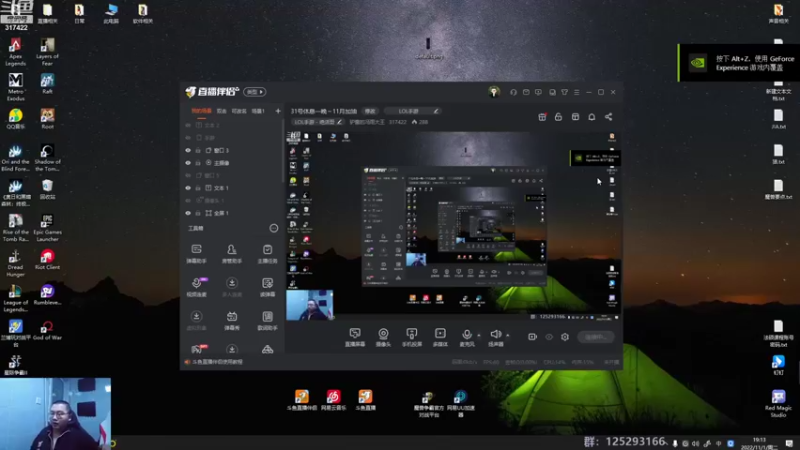This screenshot has height=450, width=800.
Task: Open the skin T-shirt icon in the title bar
Action: (564, 92)
